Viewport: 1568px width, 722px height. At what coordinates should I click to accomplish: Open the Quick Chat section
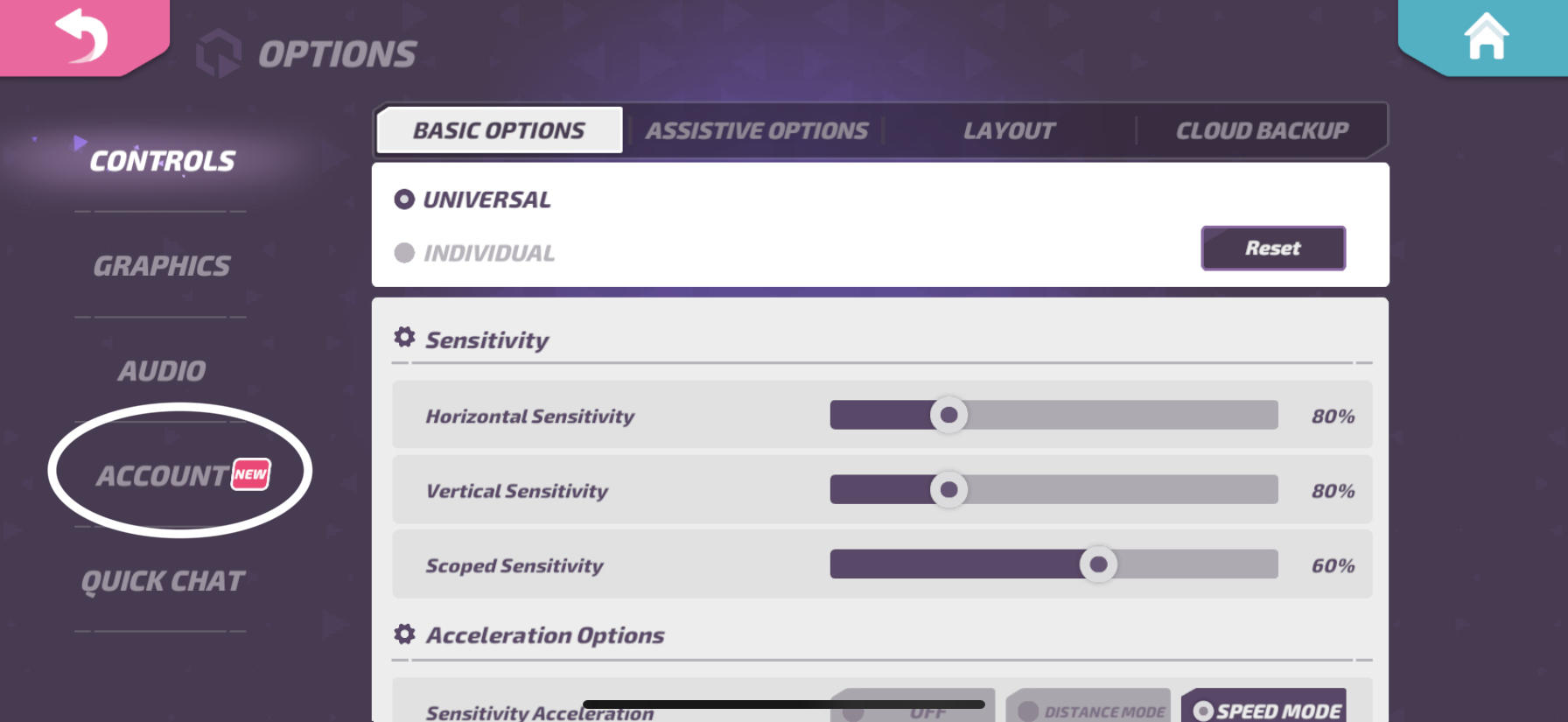pyautogui.click(x=163, y=582)
